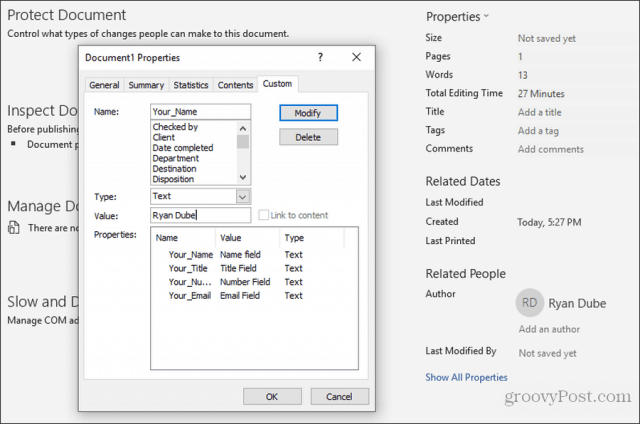640x424 pixels.
Task: Select Checked by in the name list
Action: pyautogui.click(x=175, y=127)
